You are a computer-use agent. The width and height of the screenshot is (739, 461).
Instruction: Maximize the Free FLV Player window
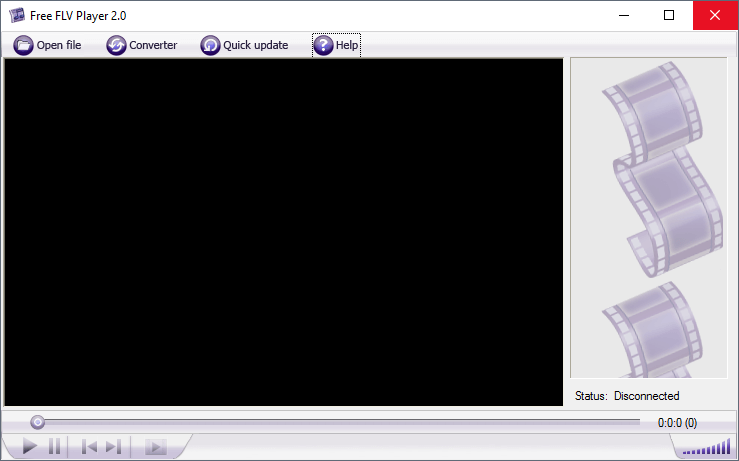(669, 16)
